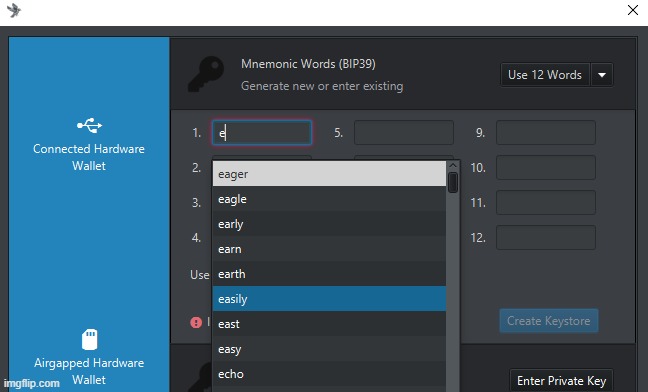The image size is (648, 392).
Task: Focus the word 5 input field
Action: coord(404,133)
